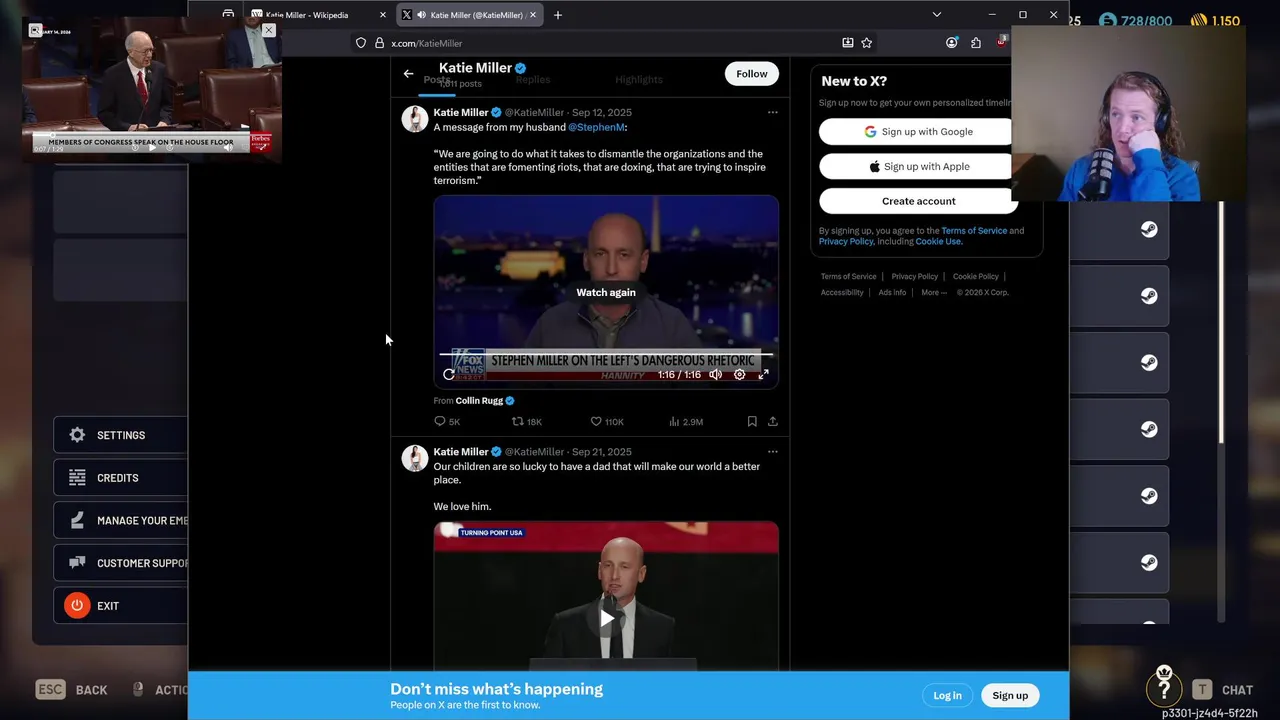The width and height of the screenshot is (1280, 720).
Task: Replay the Fox News video
Action: click(448, 375)
